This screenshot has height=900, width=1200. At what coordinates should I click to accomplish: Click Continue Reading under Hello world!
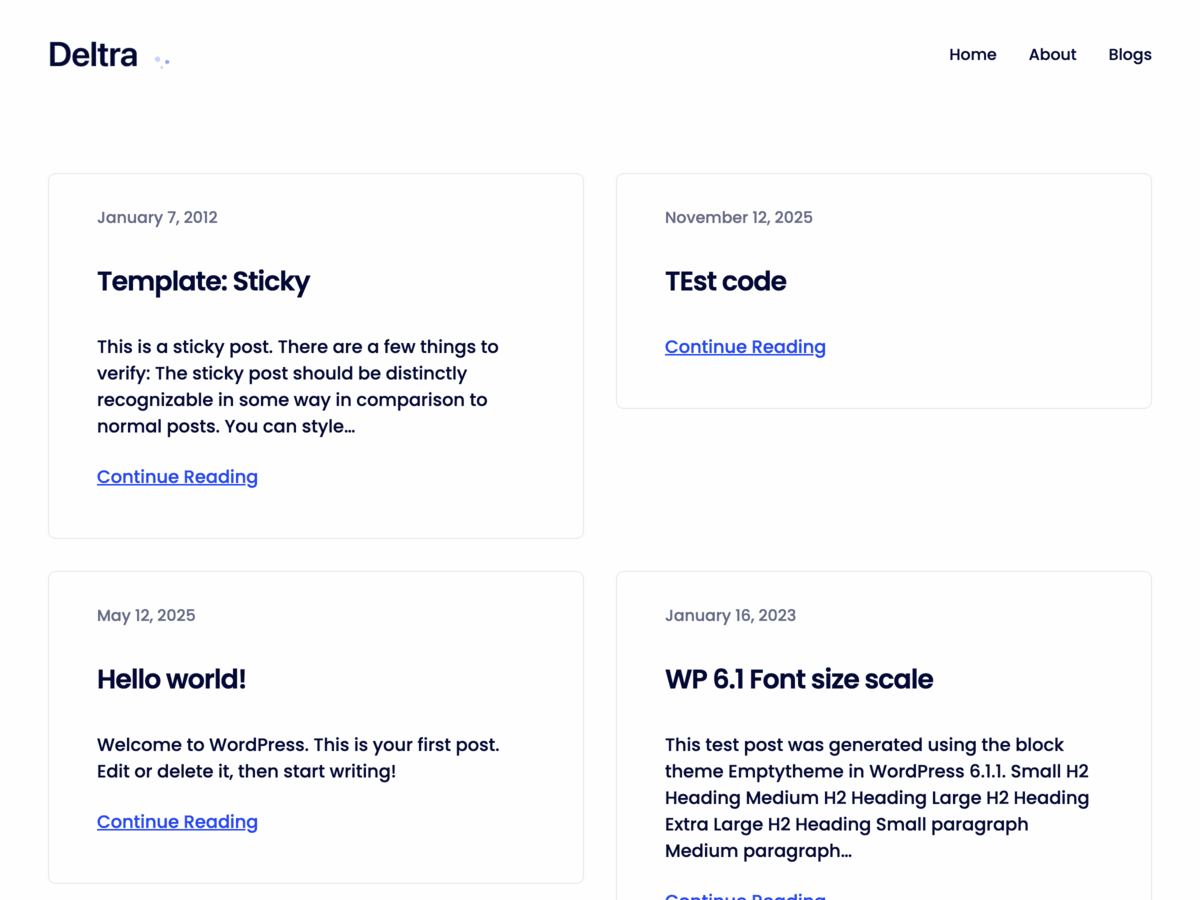(177, 822)
